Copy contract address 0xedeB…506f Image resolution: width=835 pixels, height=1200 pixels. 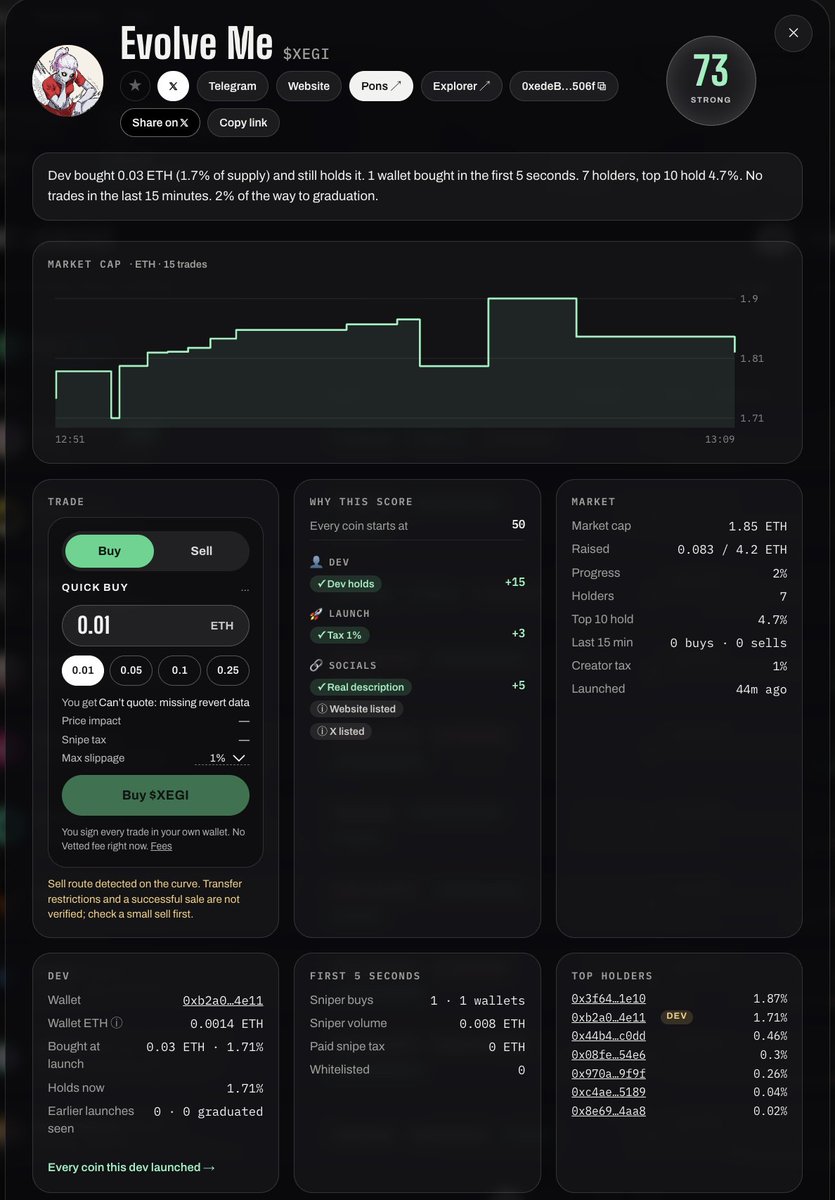(564, 86)
